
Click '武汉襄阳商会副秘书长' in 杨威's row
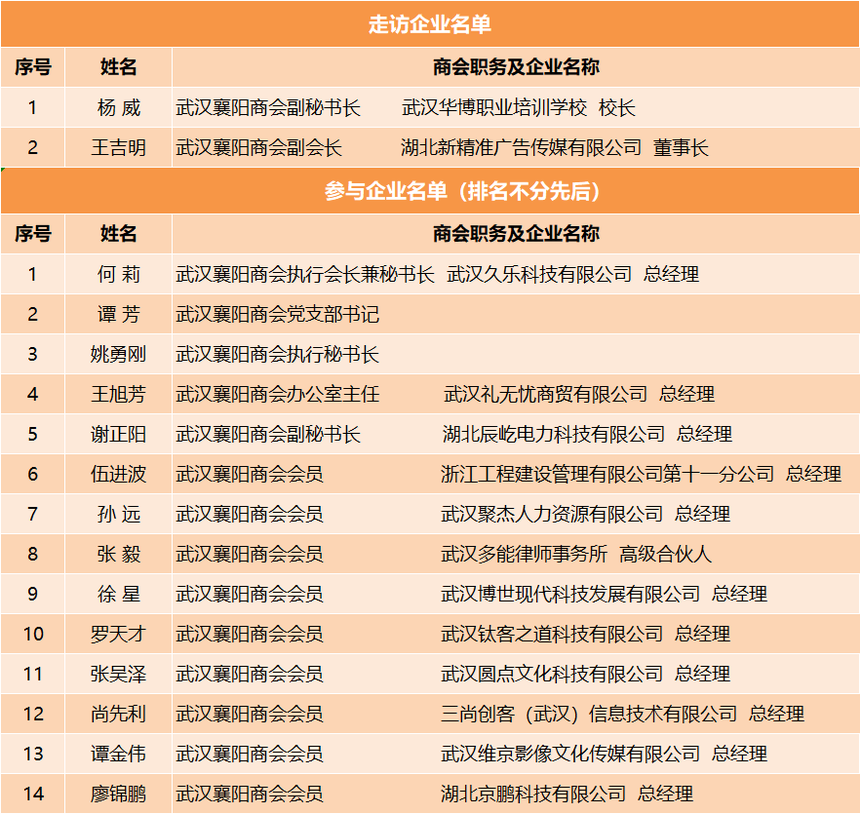tap(268, 108)
